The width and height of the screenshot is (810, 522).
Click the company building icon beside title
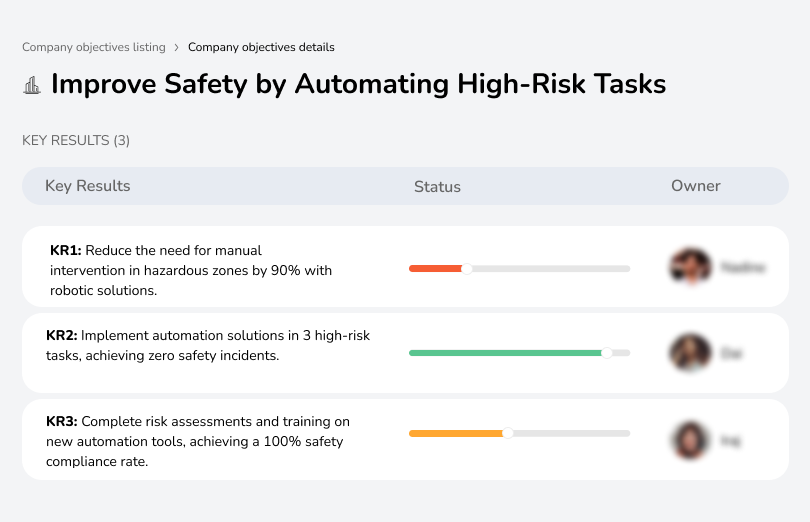coord(32,85)
